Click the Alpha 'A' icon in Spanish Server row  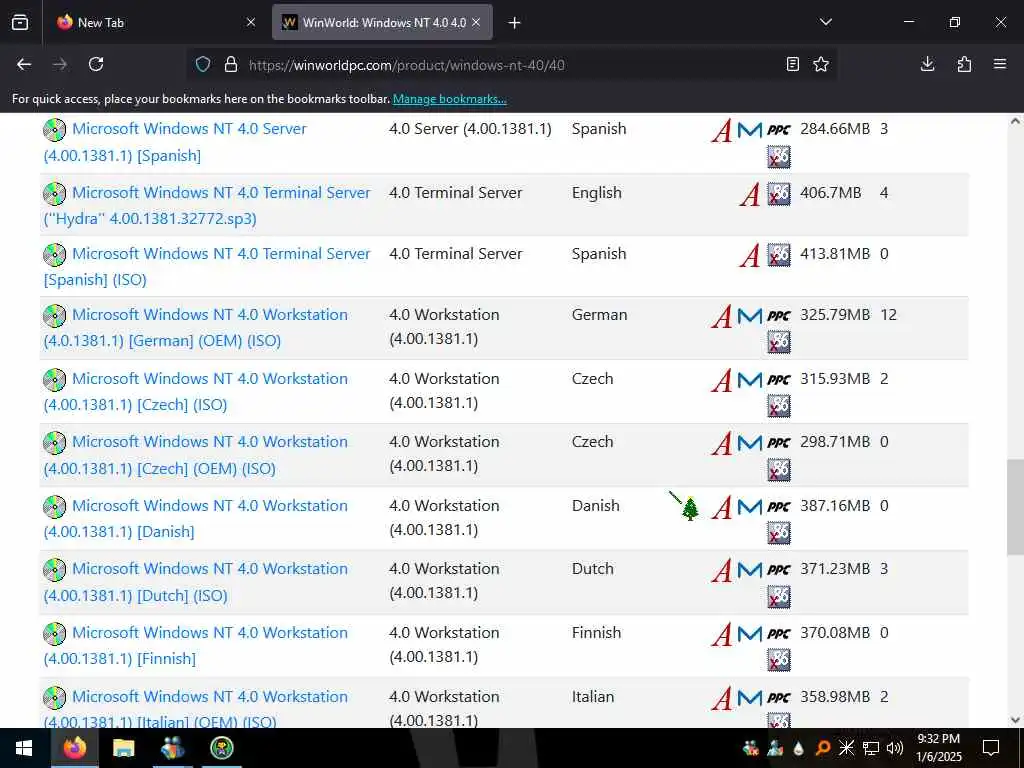coord(722,130)
